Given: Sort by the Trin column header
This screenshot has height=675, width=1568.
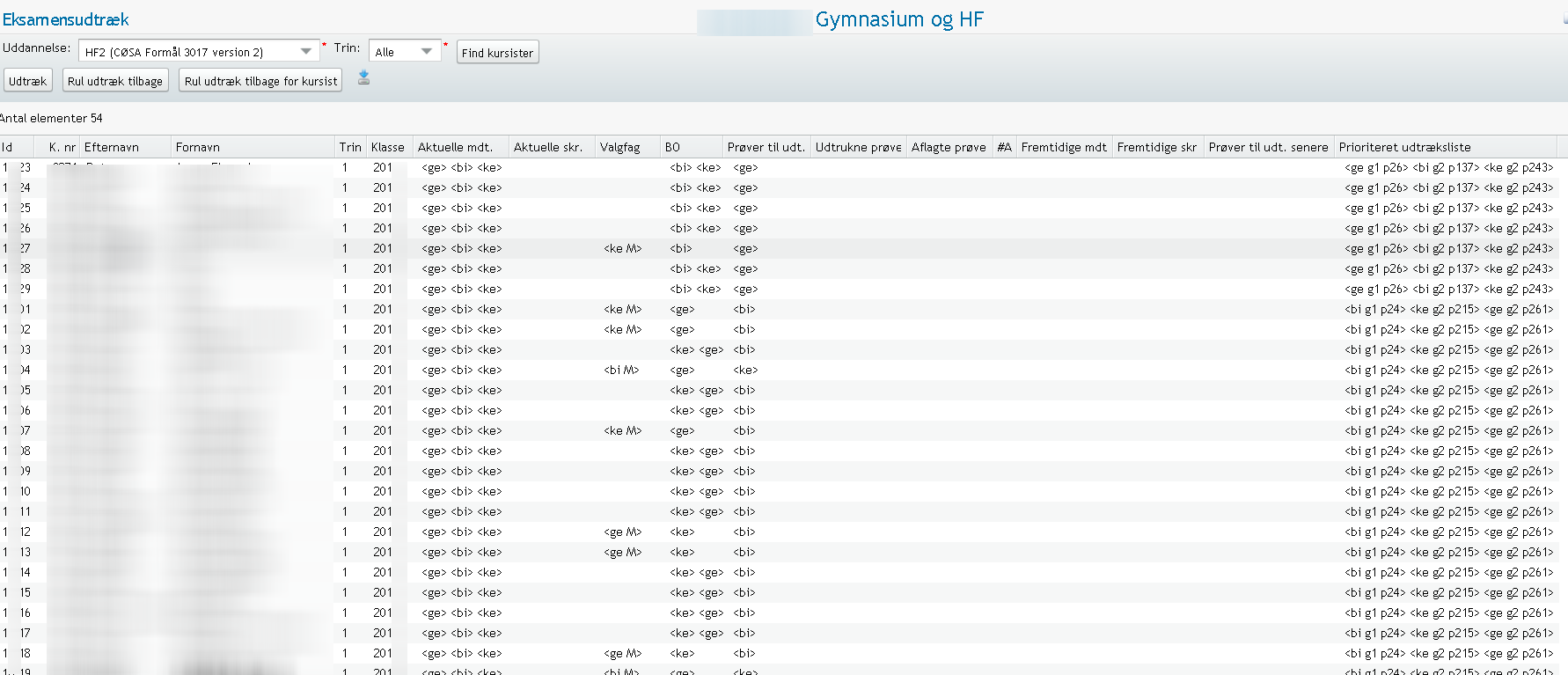Looking at the screenshot, I should coord(351,147).
